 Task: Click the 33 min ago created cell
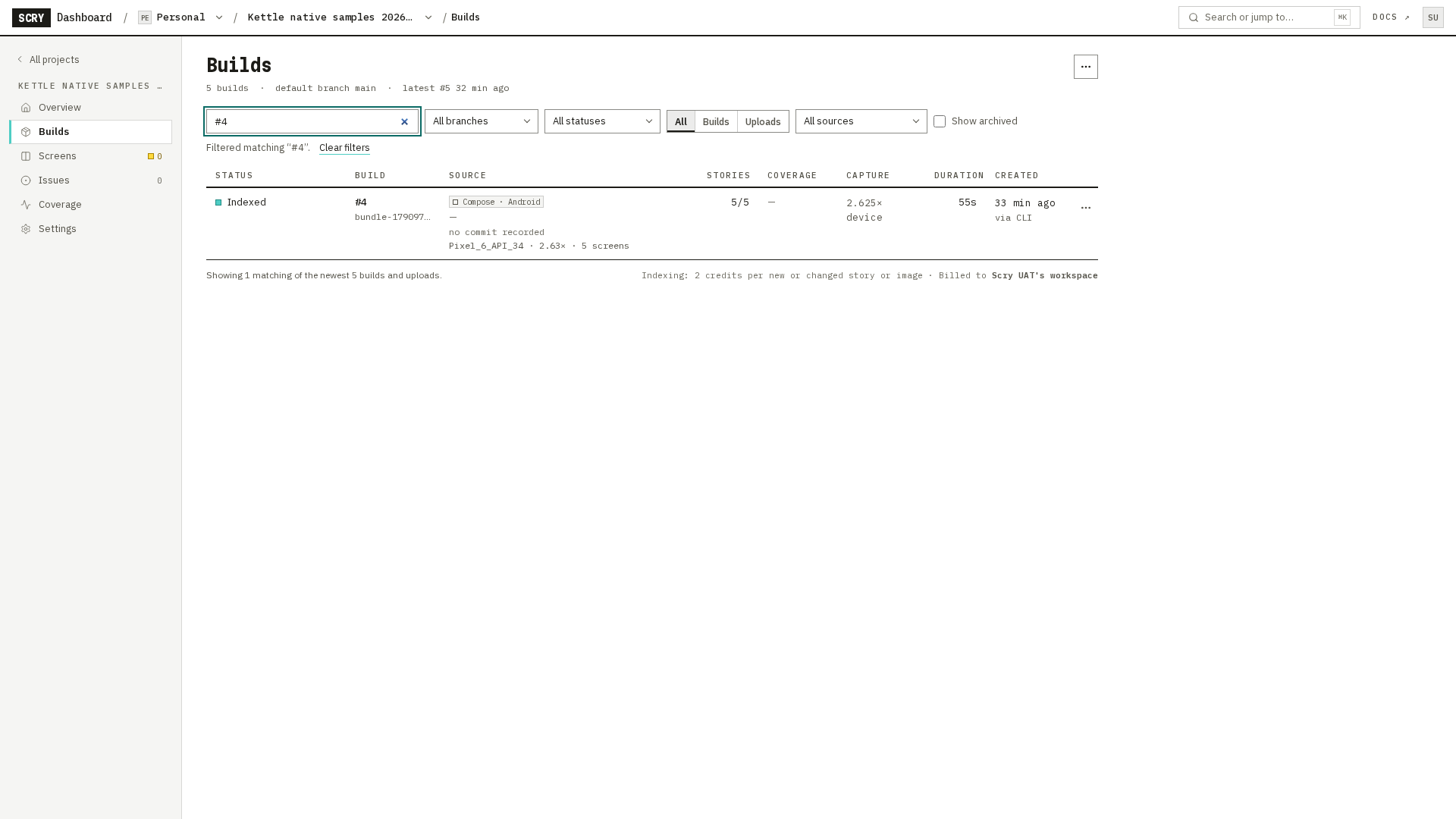coord(1025,203)
